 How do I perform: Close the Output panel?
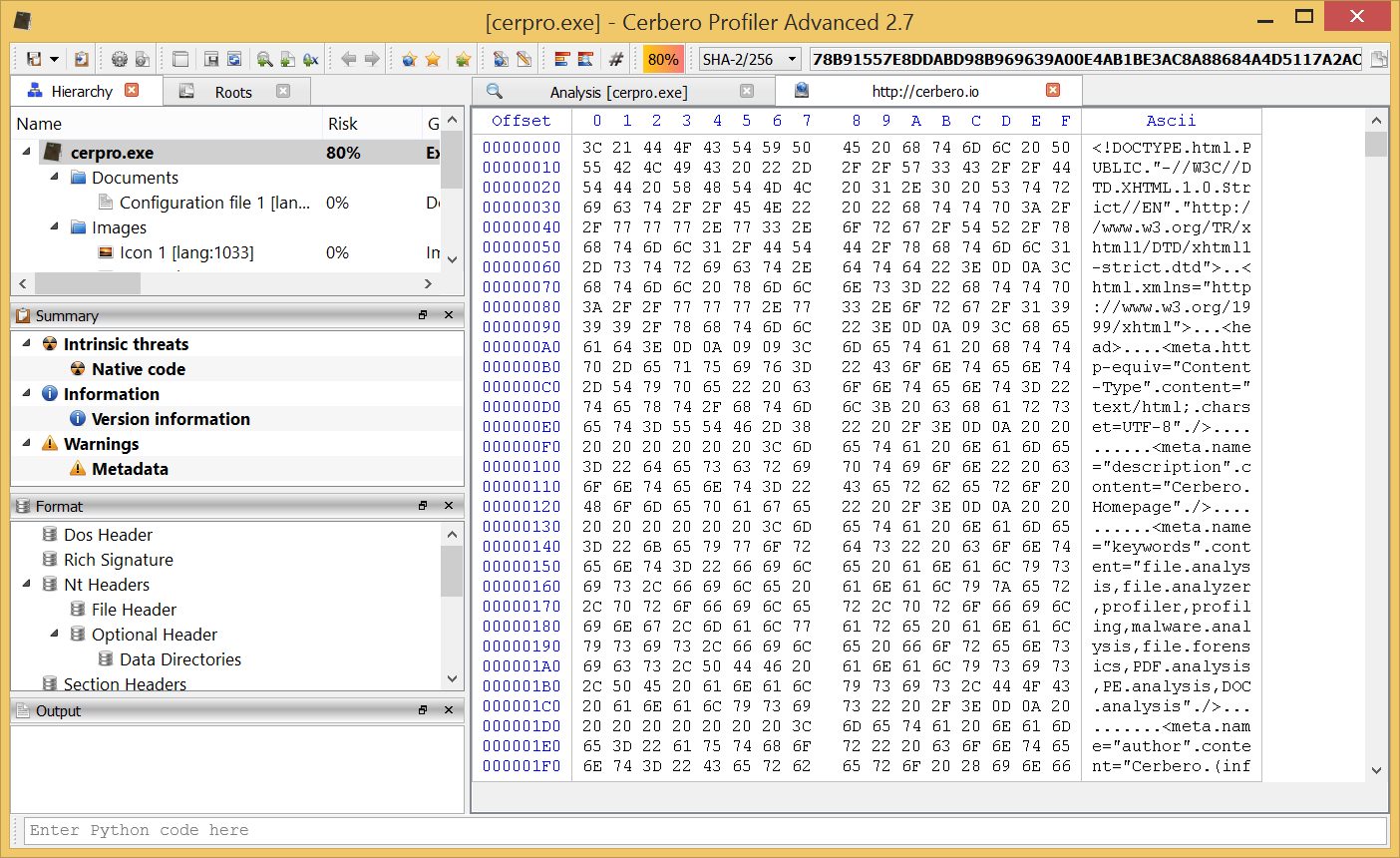pos(449,710)
